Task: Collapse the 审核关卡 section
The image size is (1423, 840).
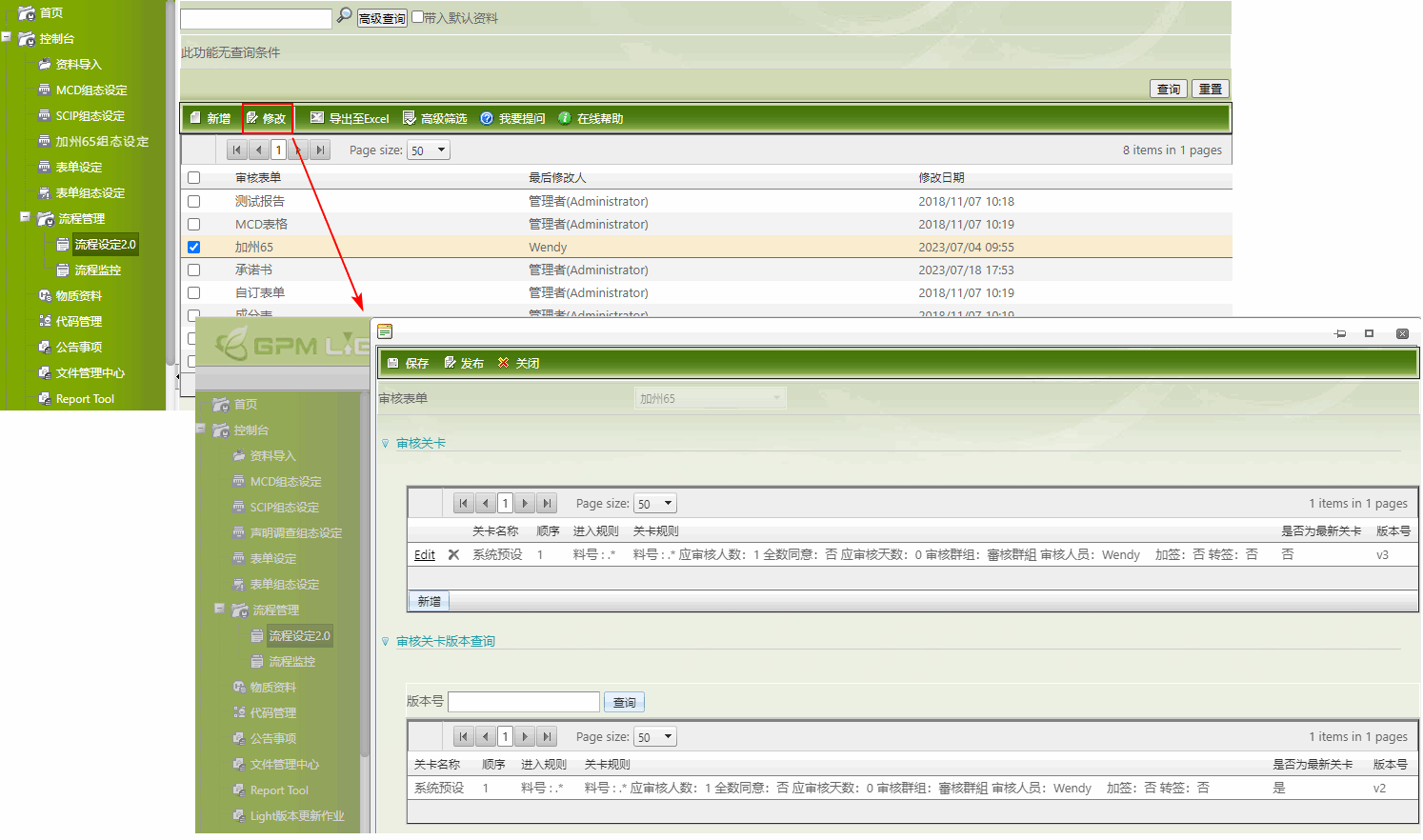Action: 386,444
